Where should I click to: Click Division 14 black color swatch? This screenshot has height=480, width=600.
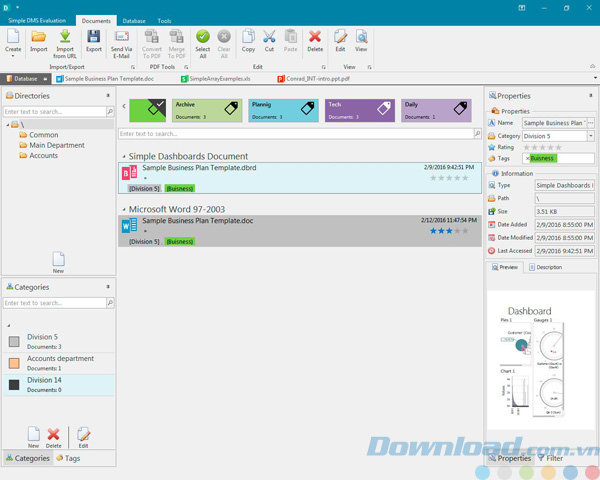[14, 385]
